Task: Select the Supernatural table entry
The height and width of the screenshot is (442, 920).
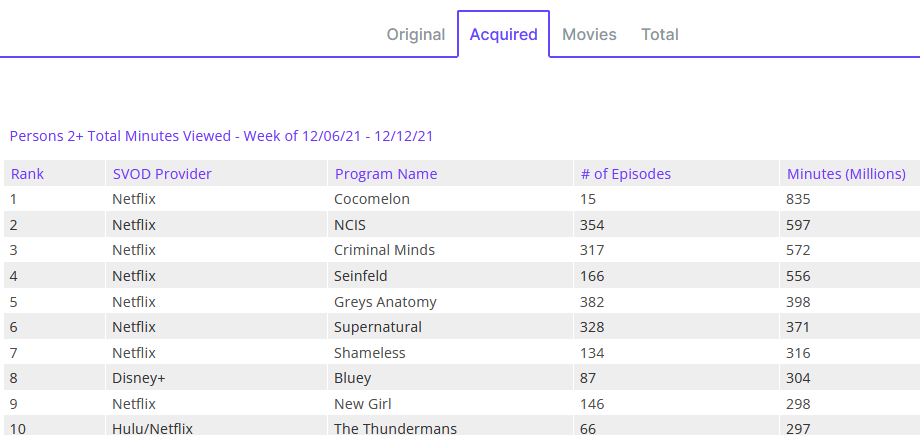Action: click(378, 327)
